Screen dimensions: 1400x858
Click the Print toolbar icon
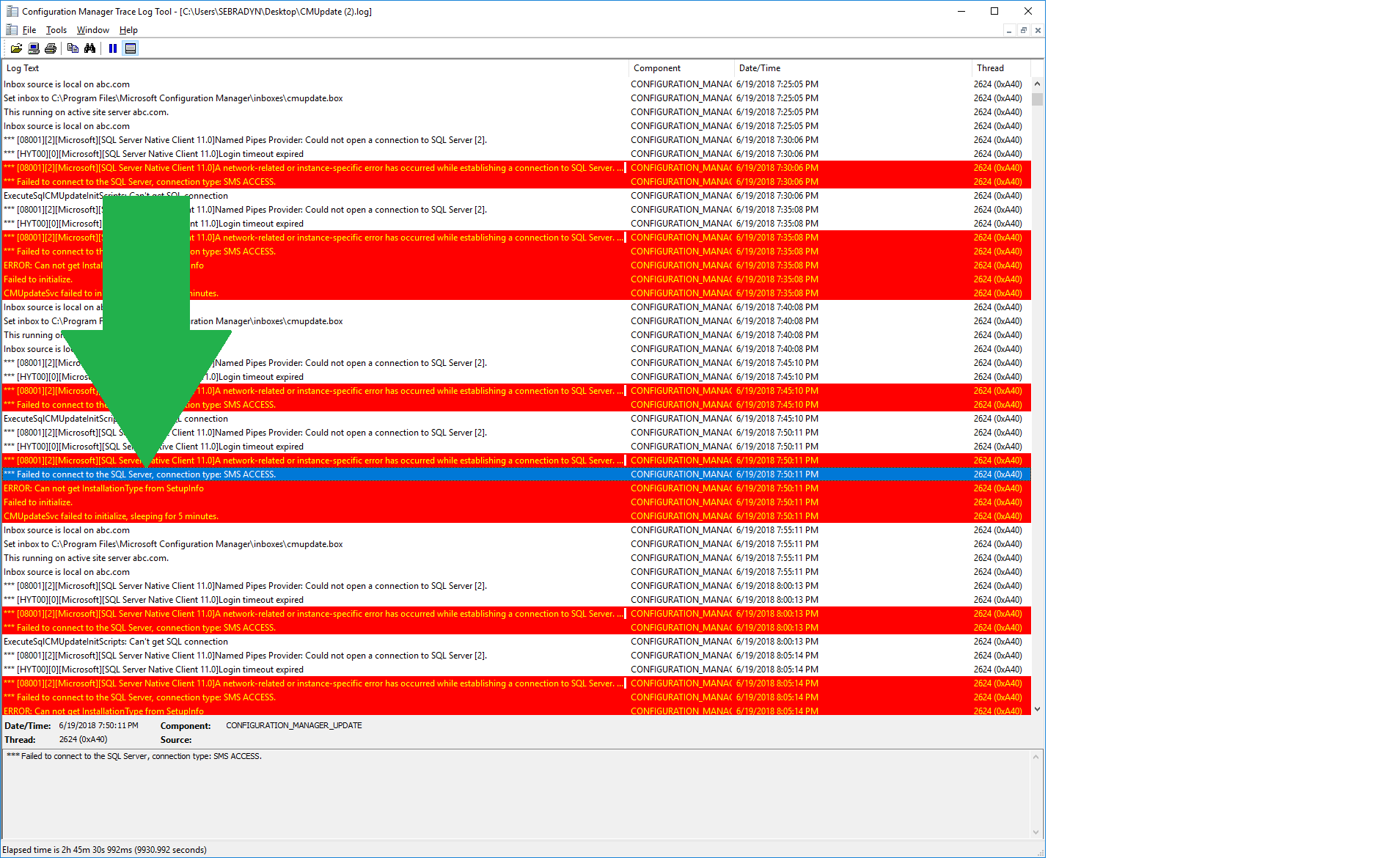pos(51,48)
